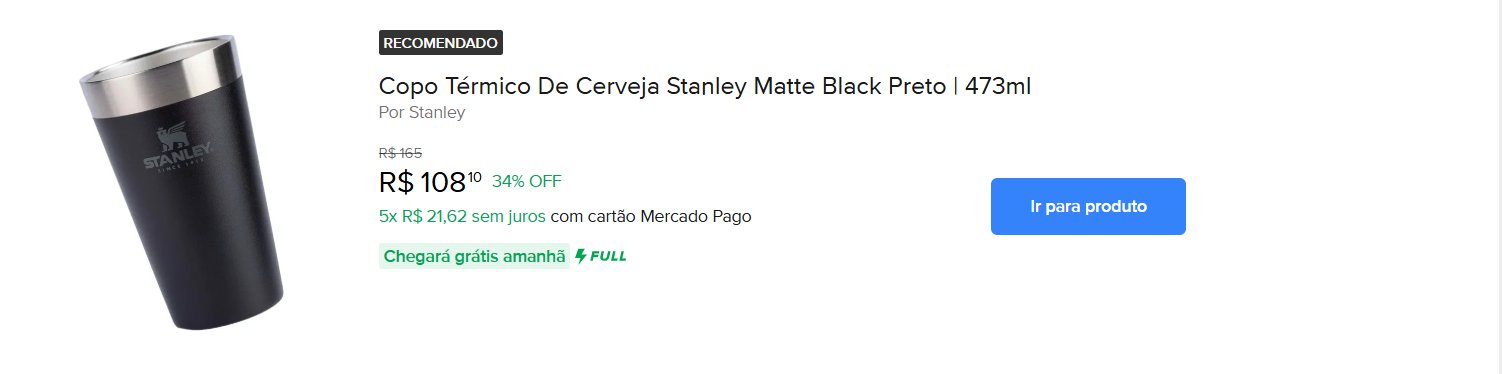This screenshot has width=1502, height=374.
Task: Click the FULL lightning bolt icon
Action: click(581, 256)
